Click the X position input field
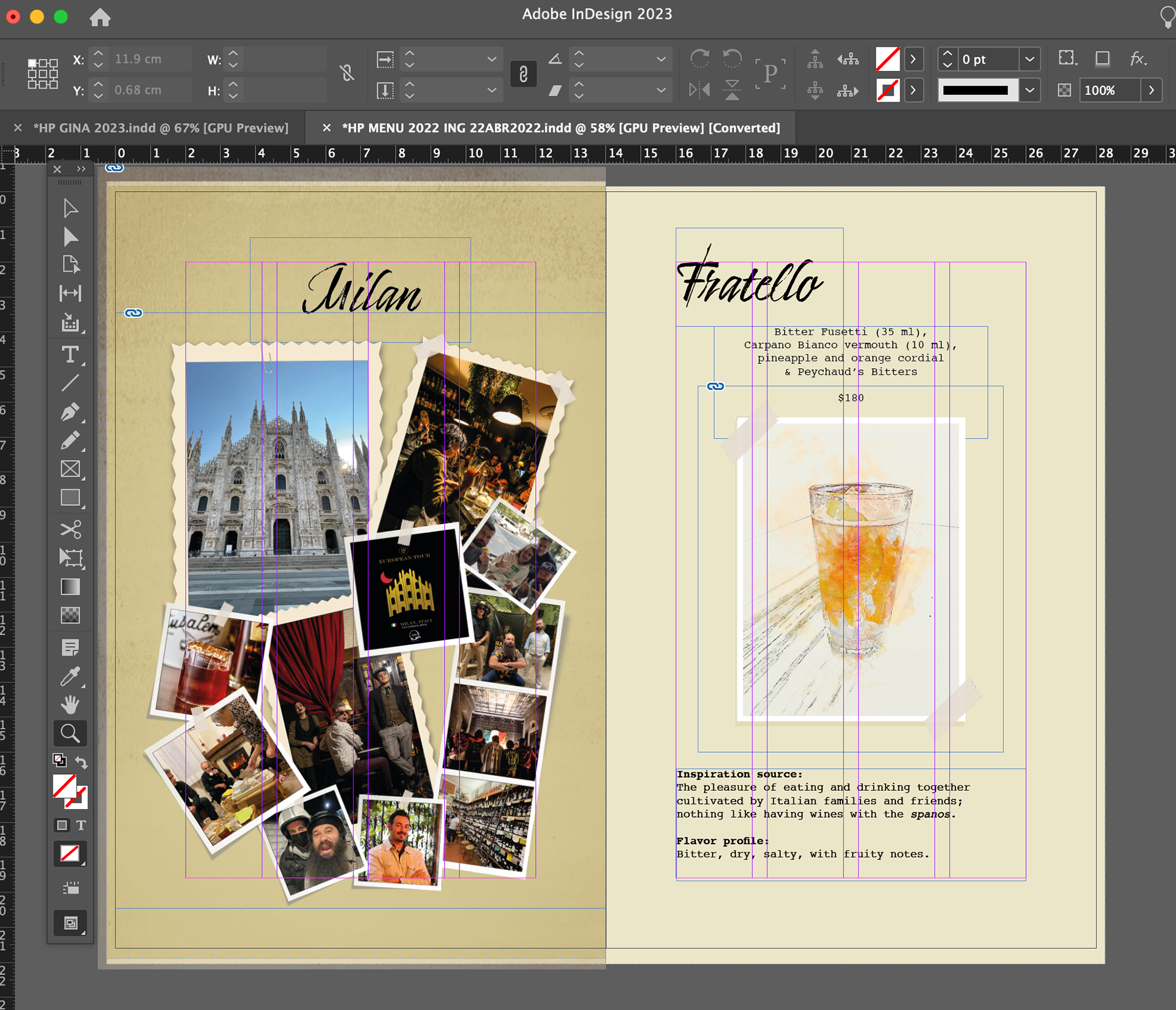Viewport: 1176px width, 1010px height. coord(149,59)
